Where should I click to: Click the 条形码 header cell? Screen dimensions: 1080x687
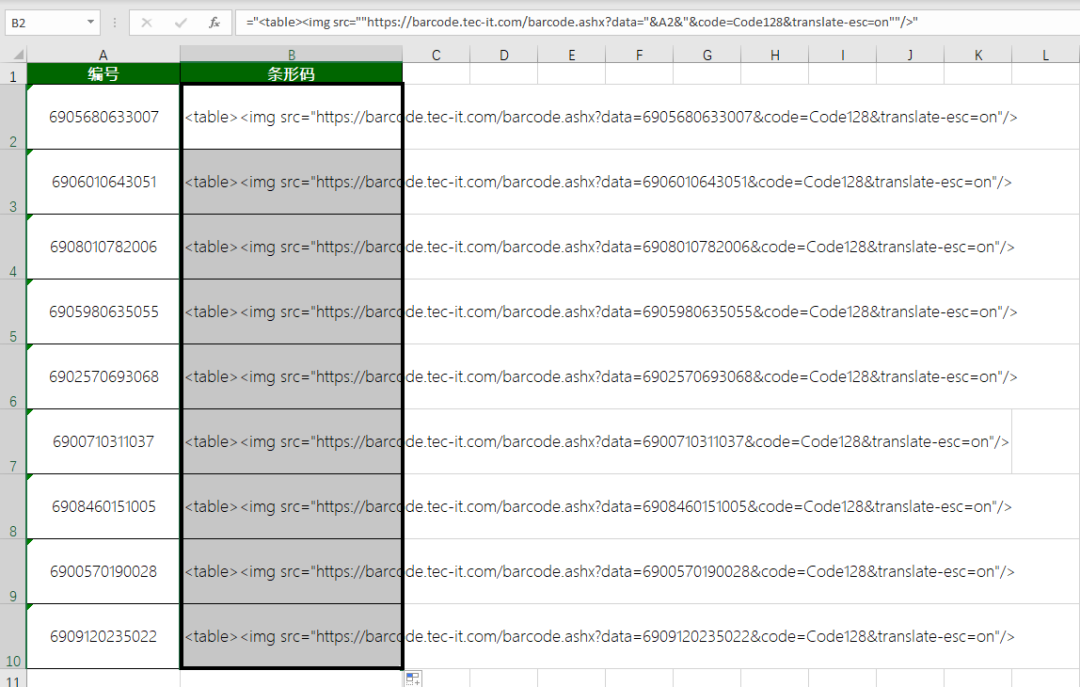tap(291, 74)
